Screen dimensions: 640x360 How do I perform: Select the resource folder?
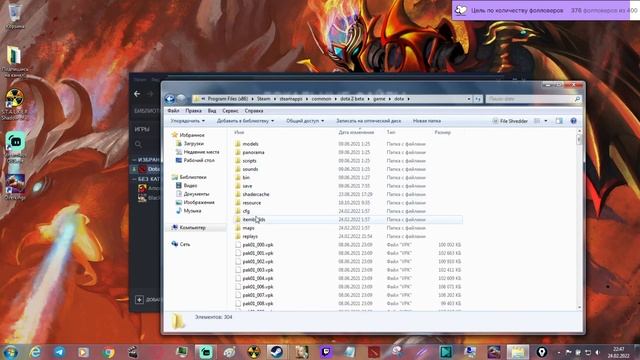tap(248, 203)
